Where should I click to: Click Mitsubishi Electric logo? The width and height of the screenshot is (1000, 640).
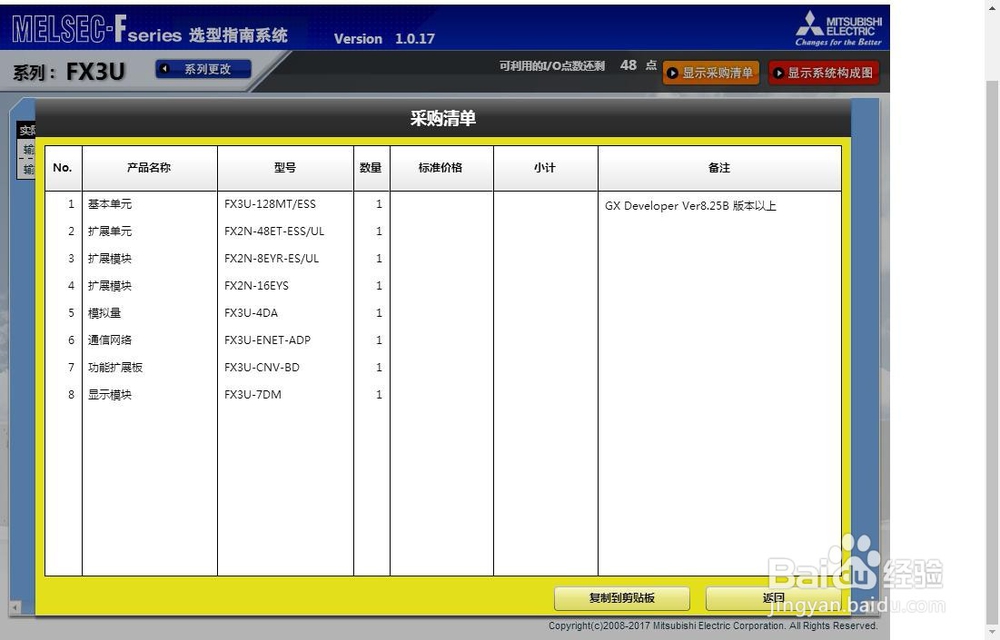(839, 28)
